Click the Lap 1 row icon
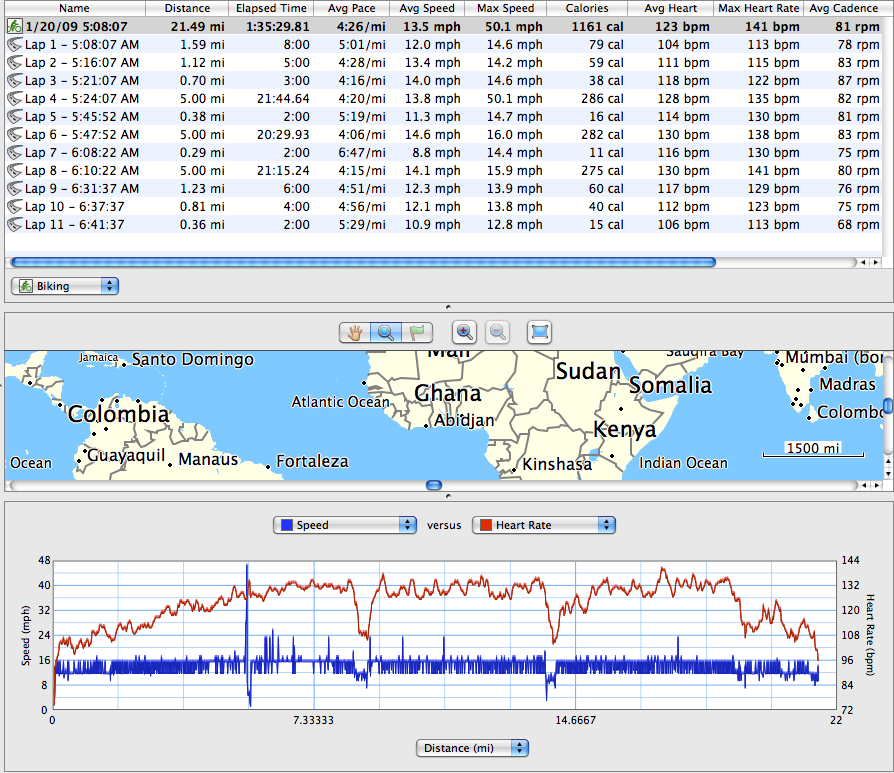The width and height of the screenshot is (894, 773). 15,44
